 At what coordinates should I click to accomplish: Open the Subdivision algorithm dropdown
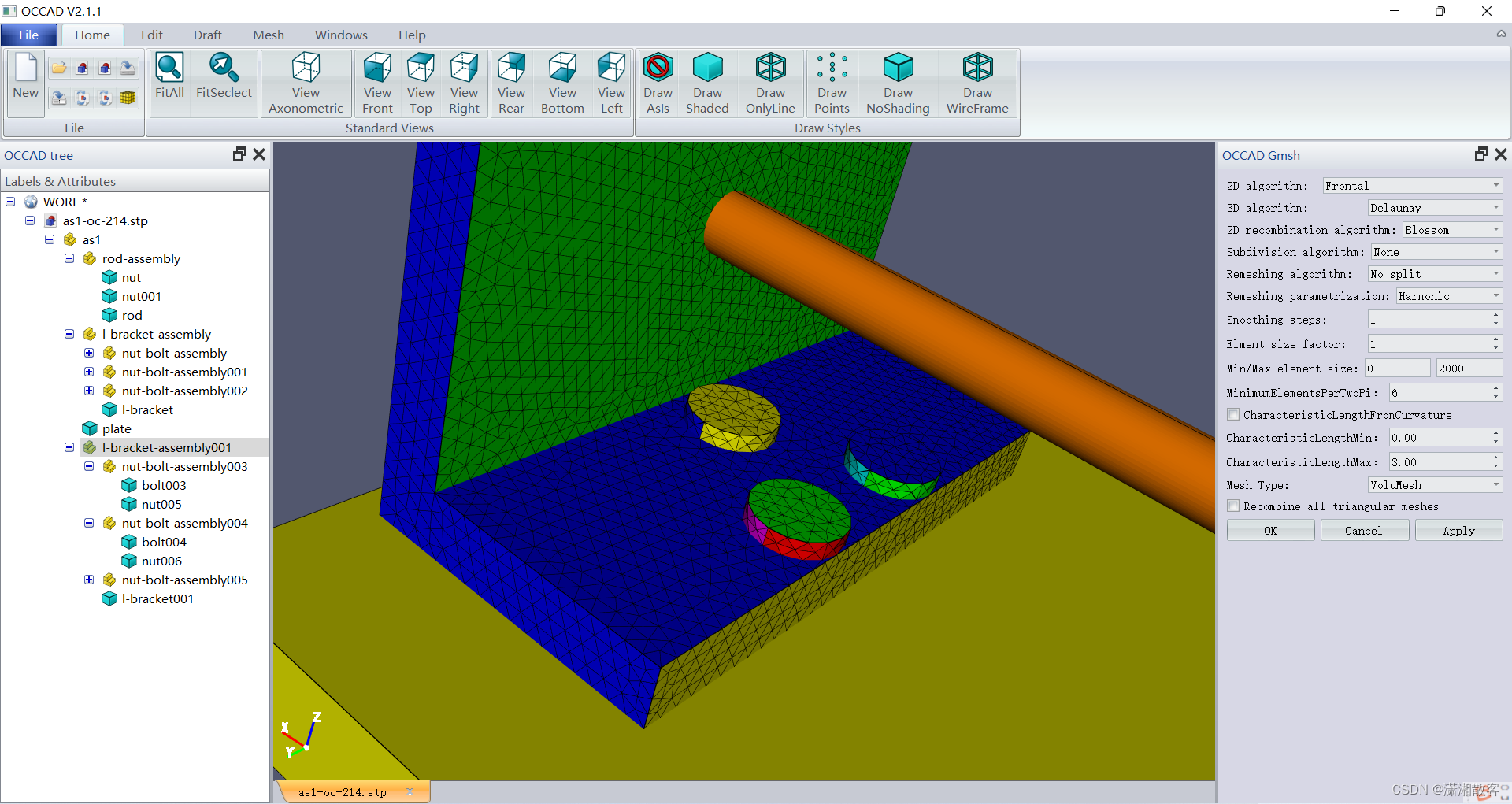[x=1436, y=252]
